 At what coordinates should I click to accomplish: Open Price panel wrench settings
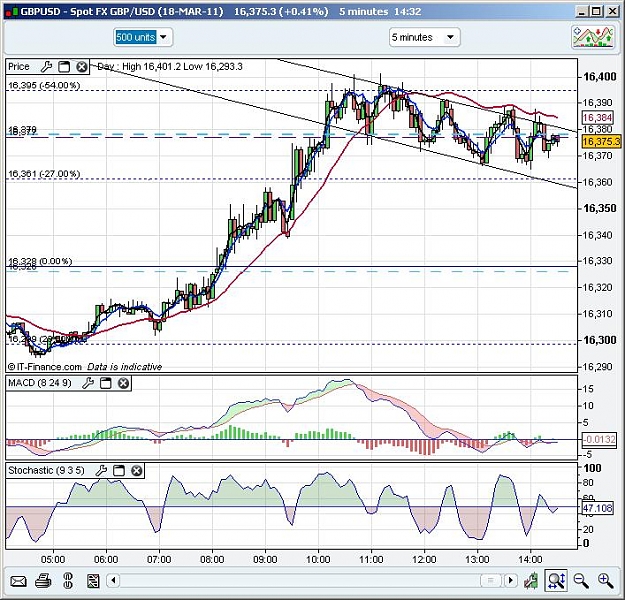tap(46, 67)
